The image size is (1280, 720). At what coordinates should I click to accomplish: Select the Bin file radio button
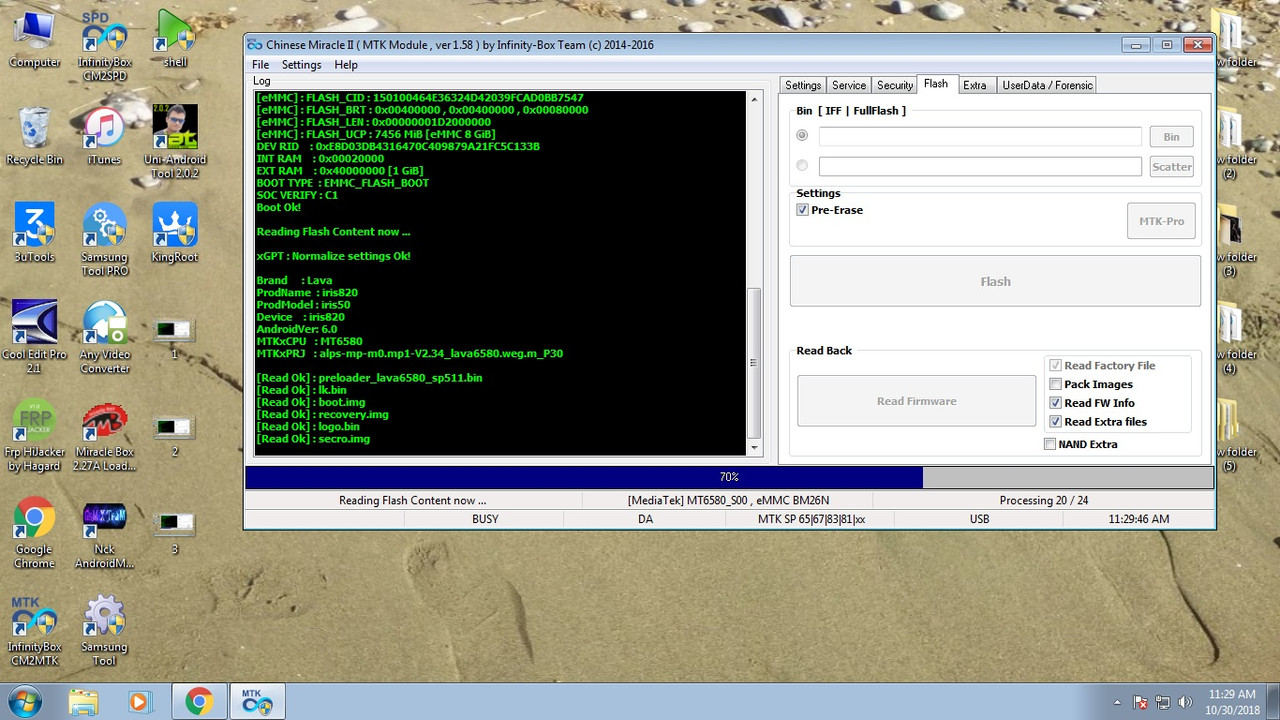[x=802, y=135]
